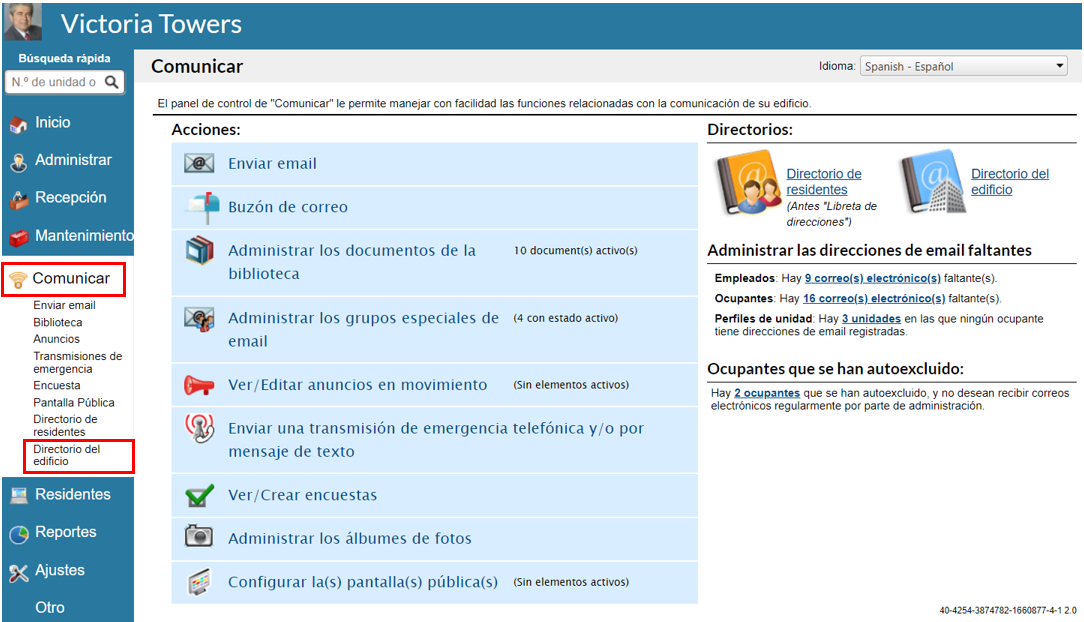Click the Inicio house icon
The image size is (1084, 622).
(x=19, y=124)
